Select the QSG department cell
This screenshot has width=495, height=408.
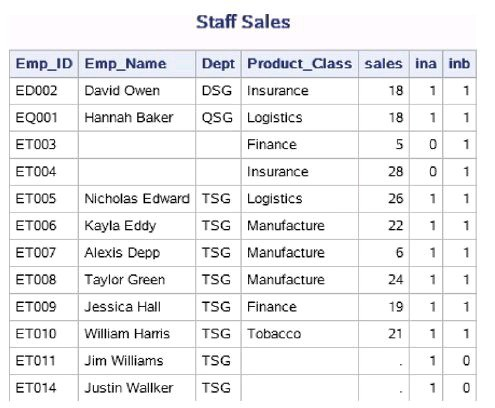(x=218, y=118)
